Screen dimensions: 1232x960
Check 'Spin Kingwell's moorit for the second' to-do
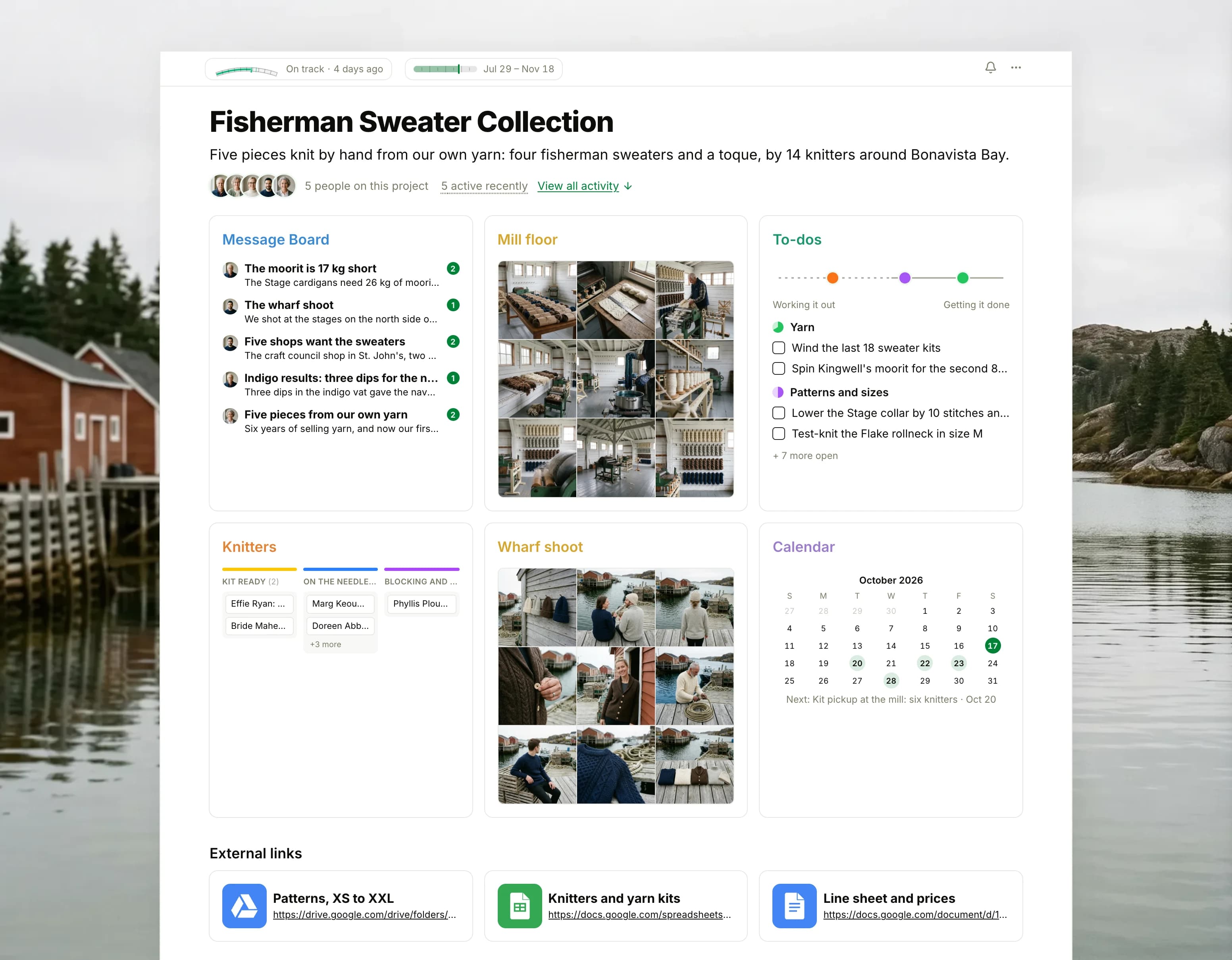click(778, 368)
